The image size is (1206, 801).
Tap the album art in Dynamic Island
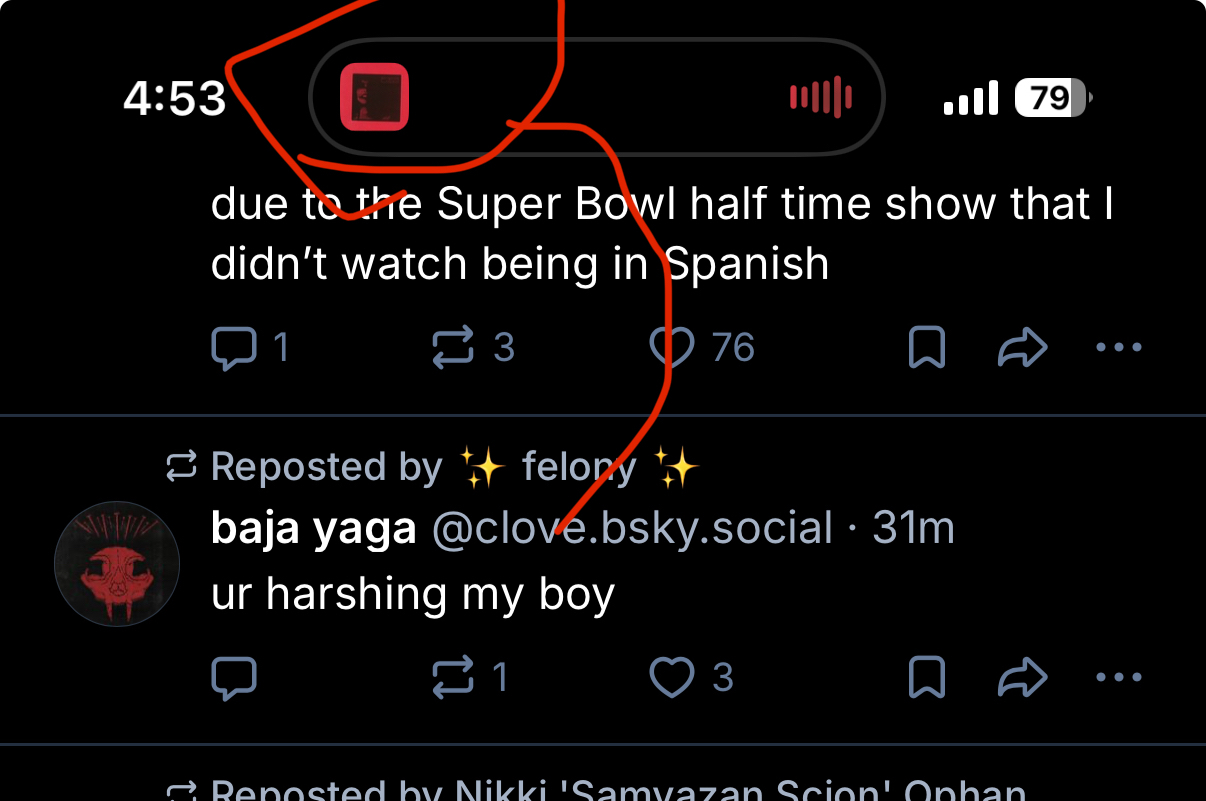[375, 97]
